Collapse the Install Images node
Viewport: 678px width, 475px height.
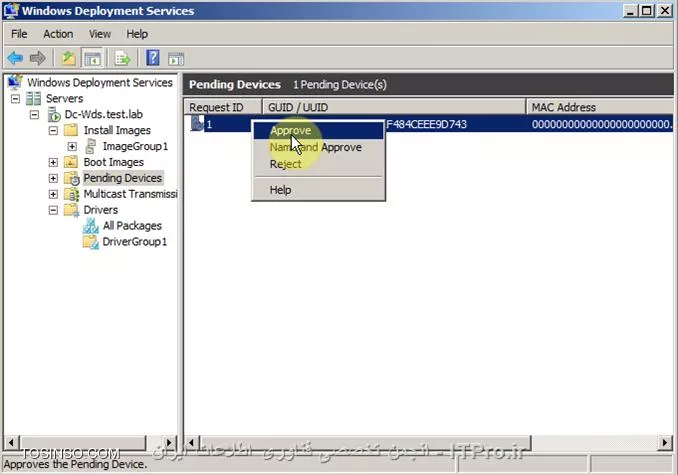pos(53,131)
